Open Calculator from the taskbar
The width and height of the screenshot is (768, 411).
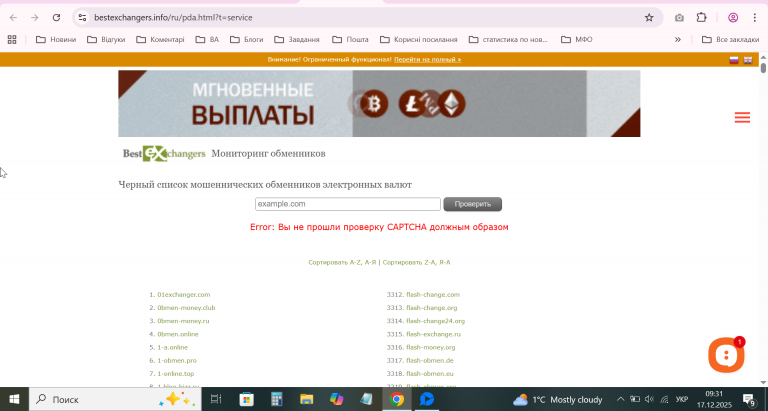[x=277, y=399]
